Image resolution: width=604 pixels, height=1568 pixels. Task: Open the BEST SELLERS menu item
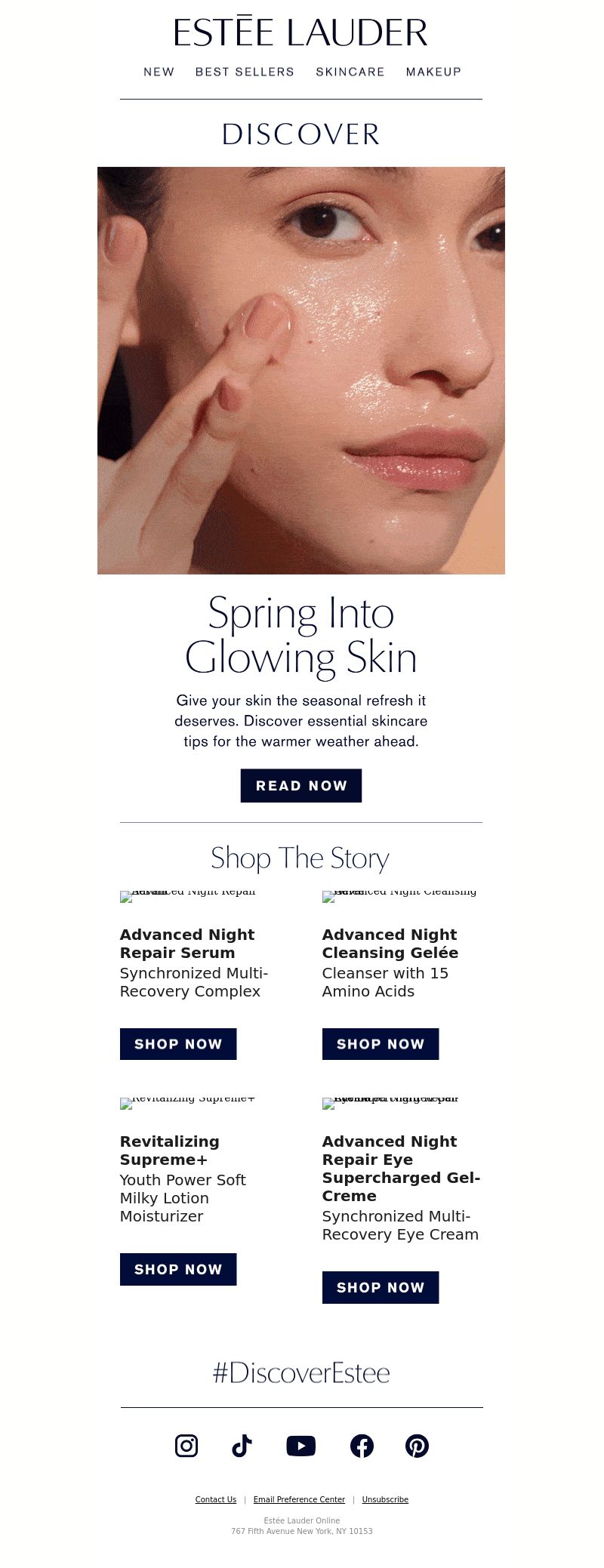tap(245, 72)
